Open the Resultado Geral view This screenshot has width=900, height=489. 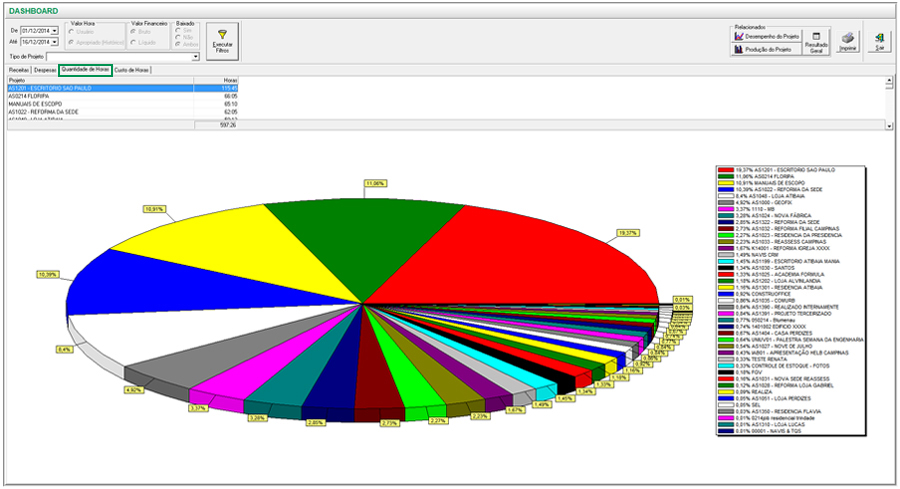(816, 42)
